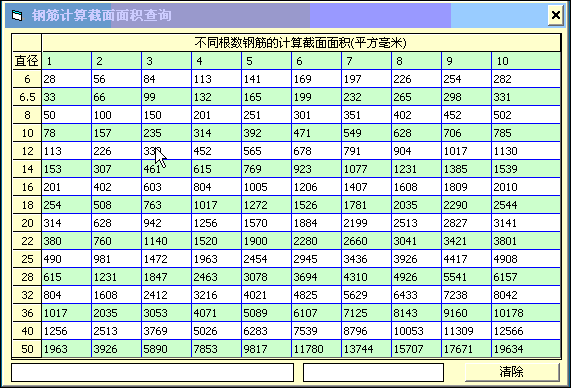The image size is (571, 388).
Task: Select the diameter 25 row header
Action: pos(27,259)
